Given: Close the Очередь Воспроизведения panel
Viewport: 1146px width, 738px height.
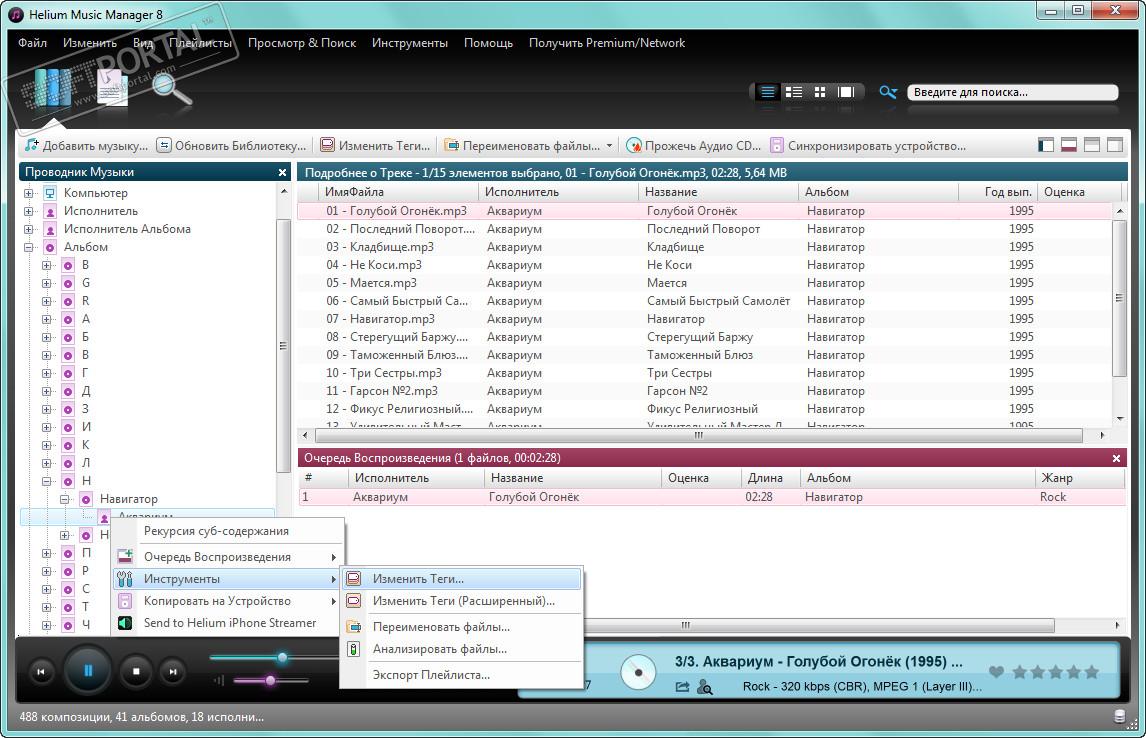Looking at the screenshot, I should pos(1116,458).
